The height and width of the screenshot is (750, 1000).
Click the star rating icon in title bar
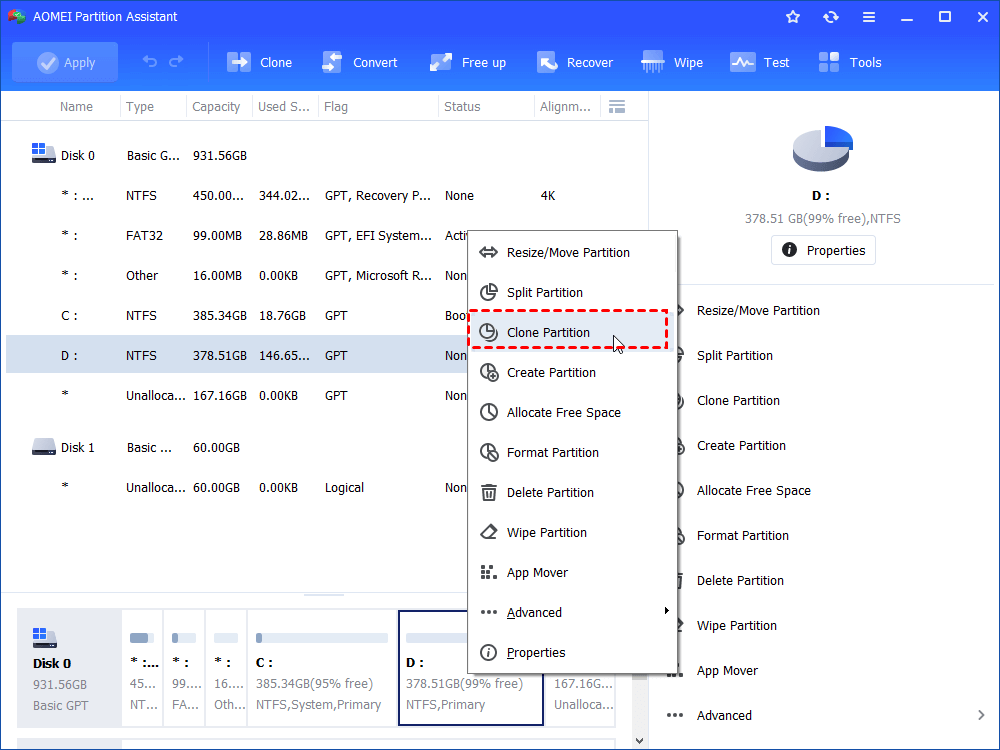coord(792,16)
